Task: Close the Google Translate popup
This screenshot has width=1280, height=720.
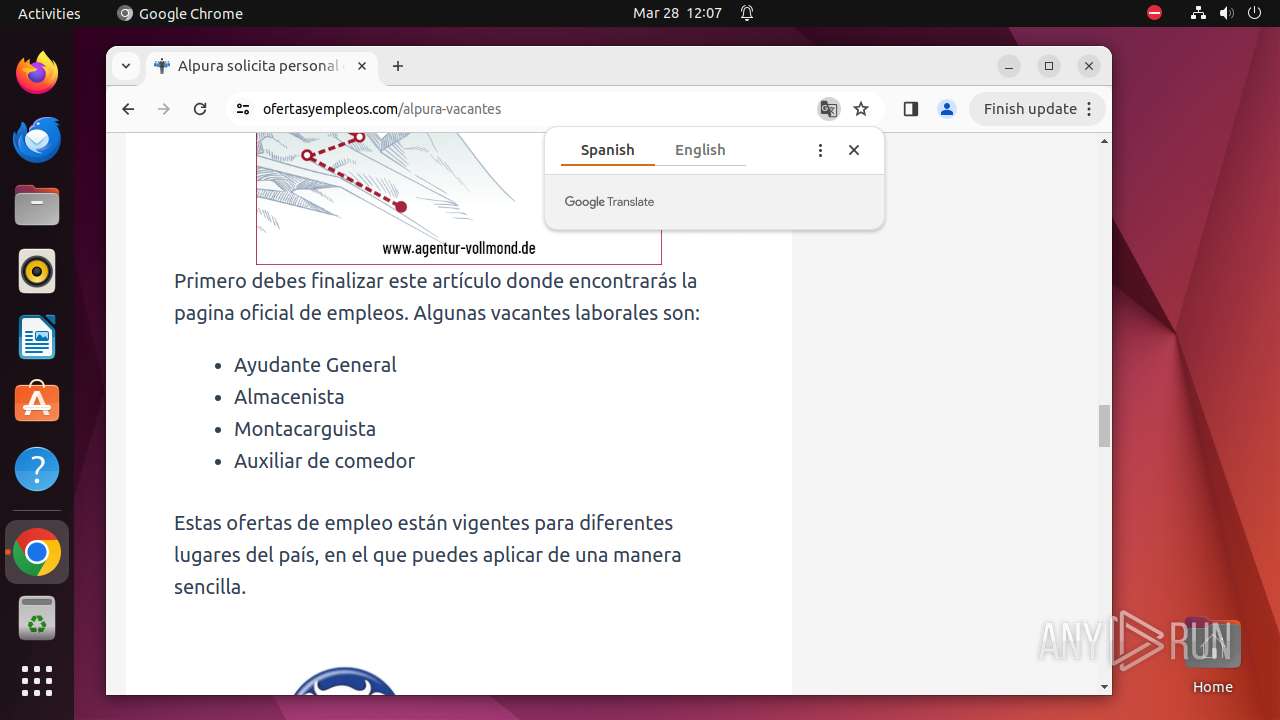Action: (x=854, y=150)
